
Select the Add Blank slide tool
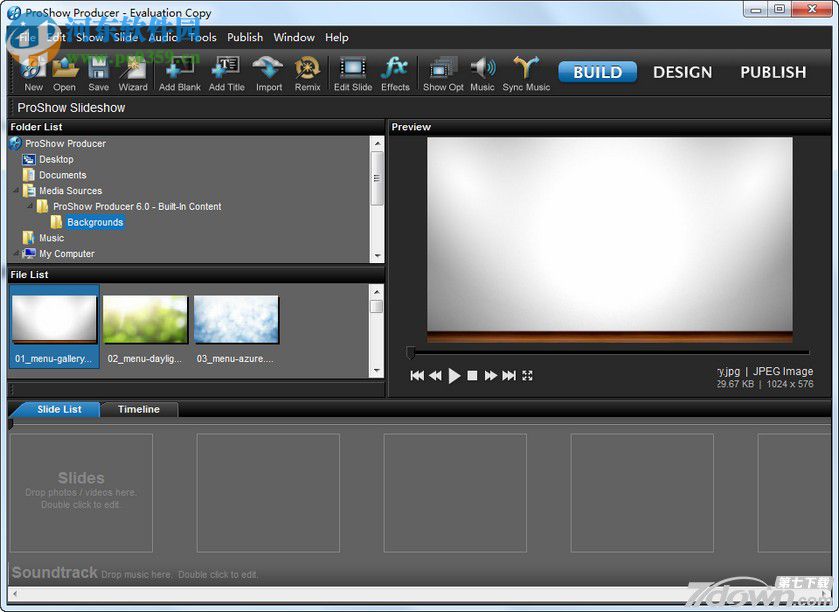click(179, 72)
